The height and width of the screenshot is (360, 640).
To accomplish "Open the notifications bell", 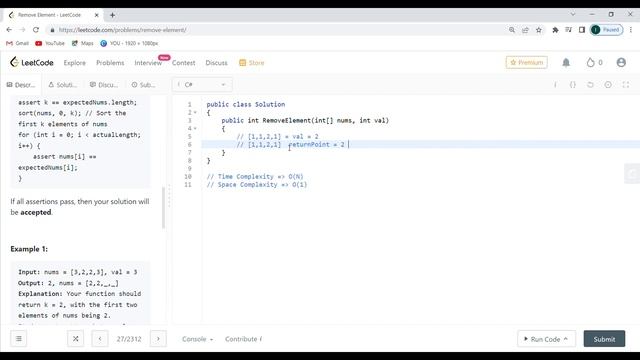I will pos(566,62).
